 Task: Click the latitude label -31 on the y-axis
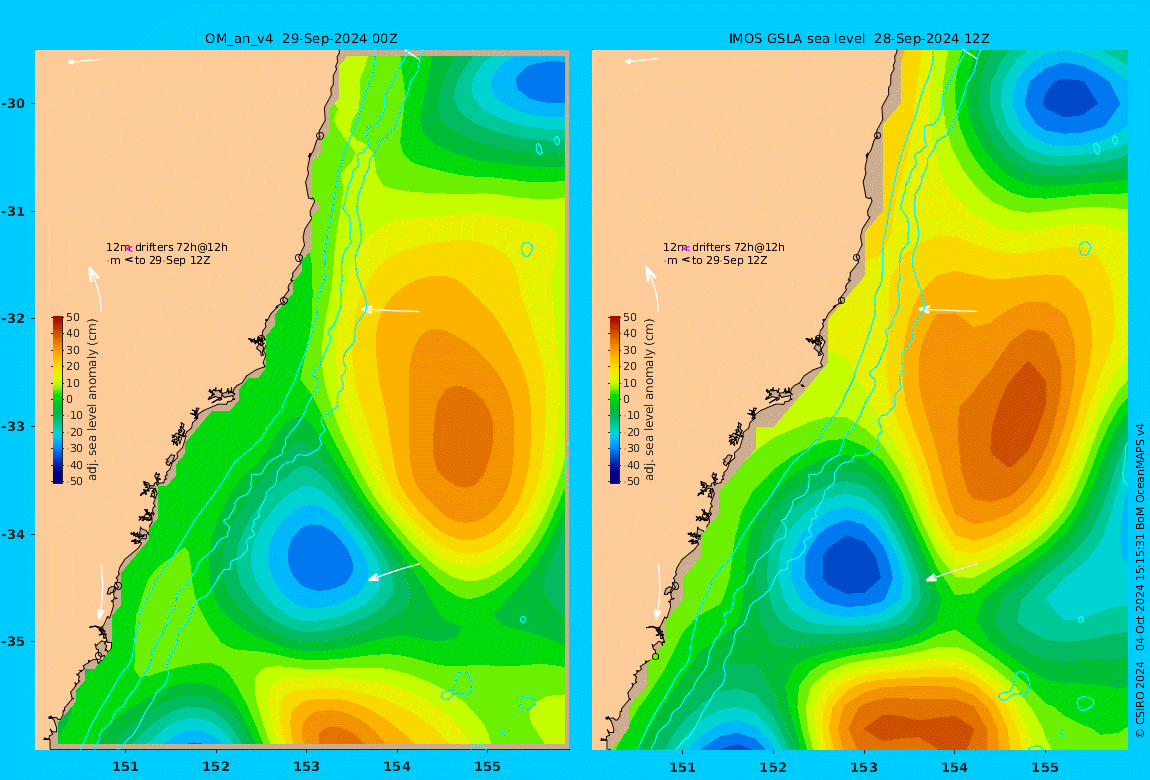12,211
